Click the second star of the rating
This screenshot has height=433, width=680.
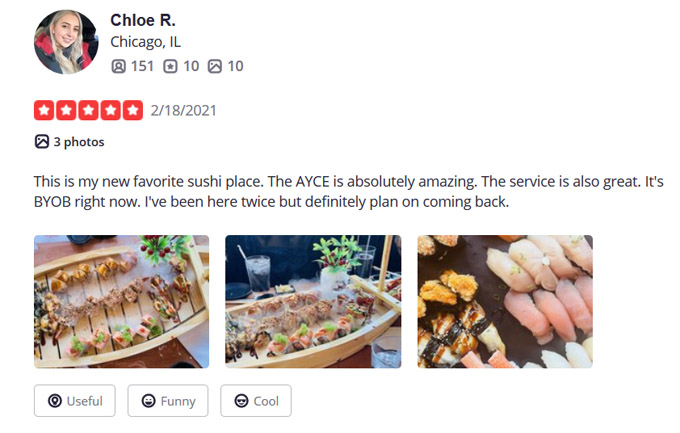(67, 110)
